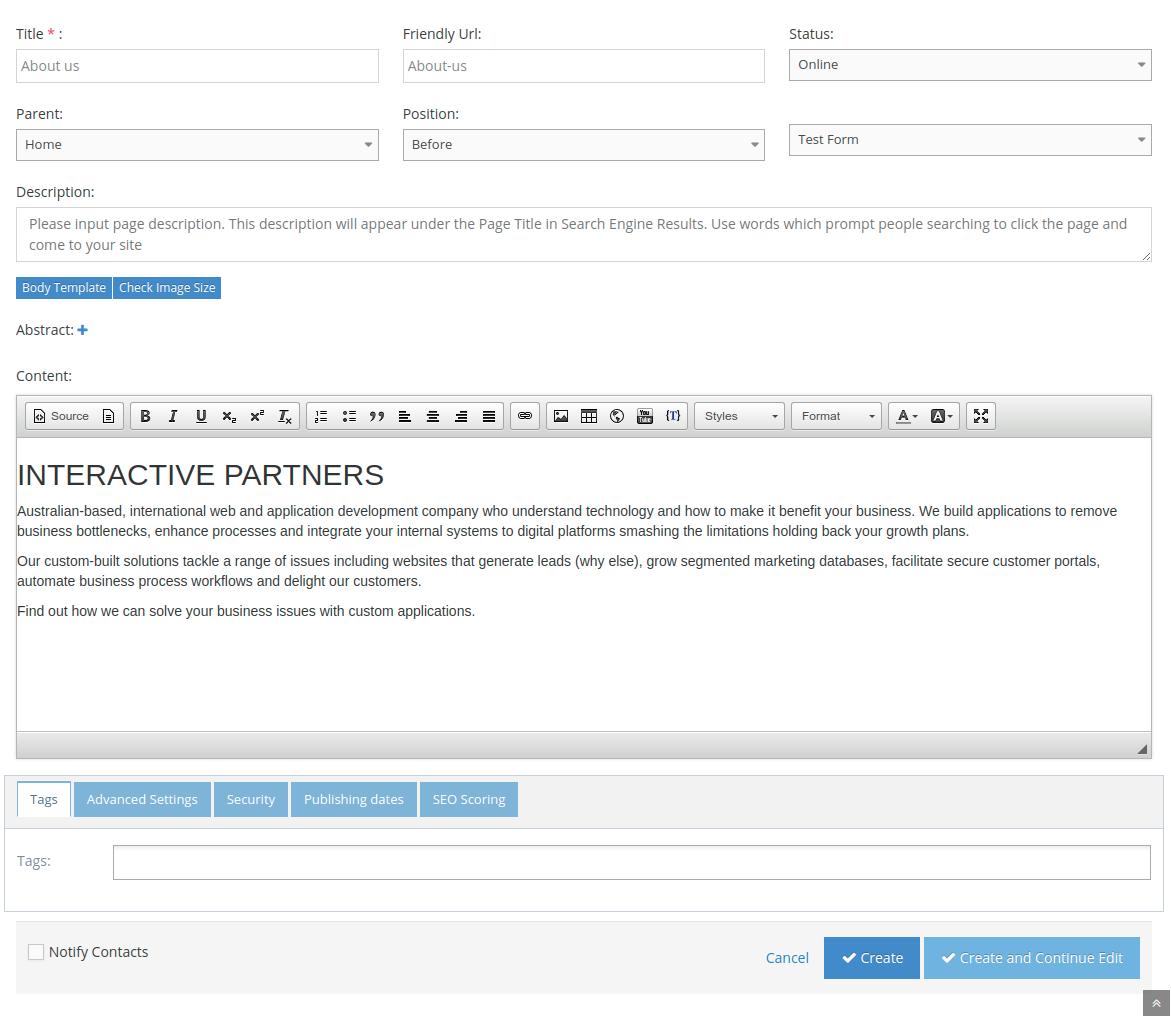
Task: Open the Link tool
Action: tap(525, 416)
